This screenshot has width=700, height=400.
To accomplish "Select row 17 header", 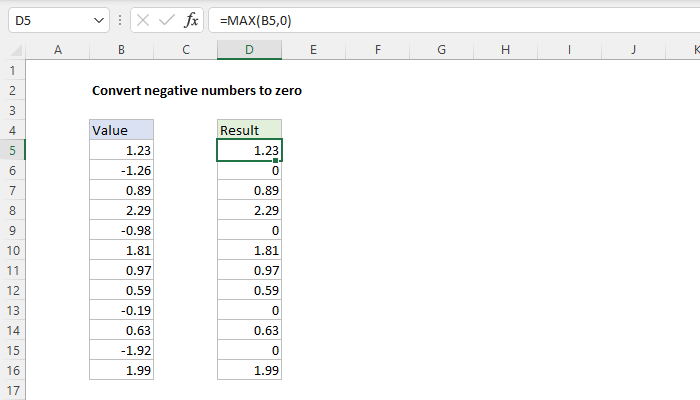I will [12, 390].
